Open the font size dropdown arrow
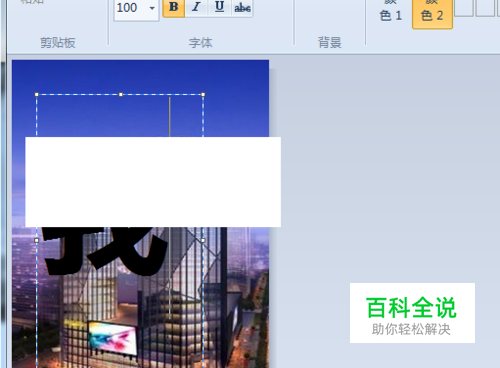The image size is (500, 368). click(152, 8)
